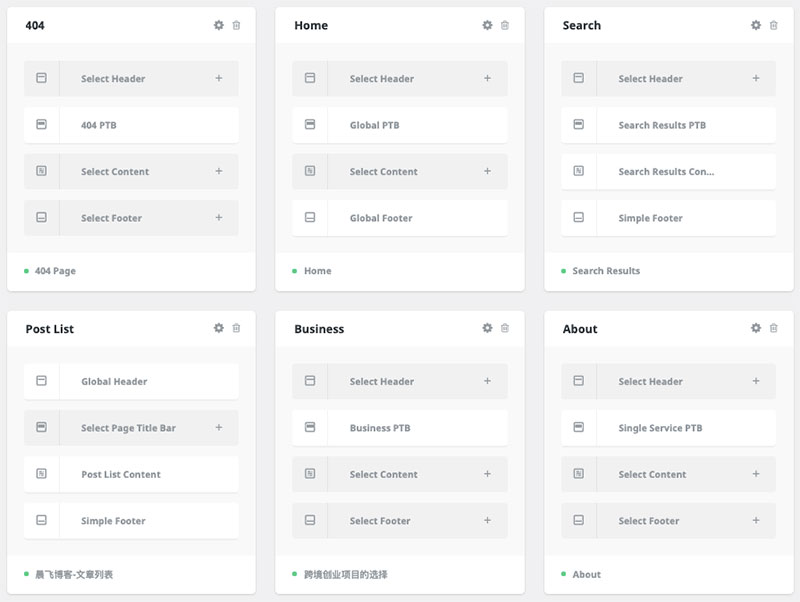Image resolution: width=800 pixels, height=602 pixels.
Task: Click the plus on 404 Select Content
Action: point(218,171)
